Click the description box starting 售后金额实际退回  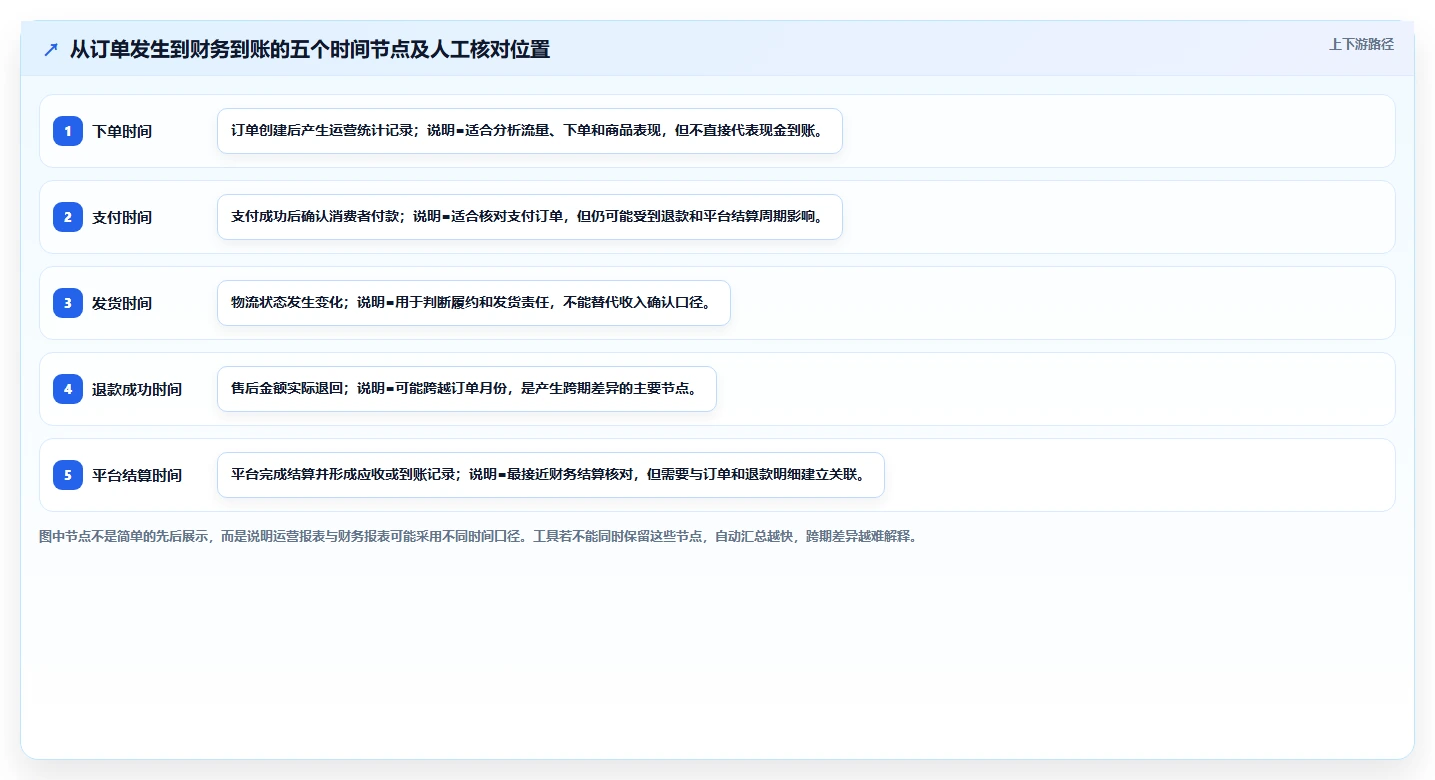click(x=467, y=389)
